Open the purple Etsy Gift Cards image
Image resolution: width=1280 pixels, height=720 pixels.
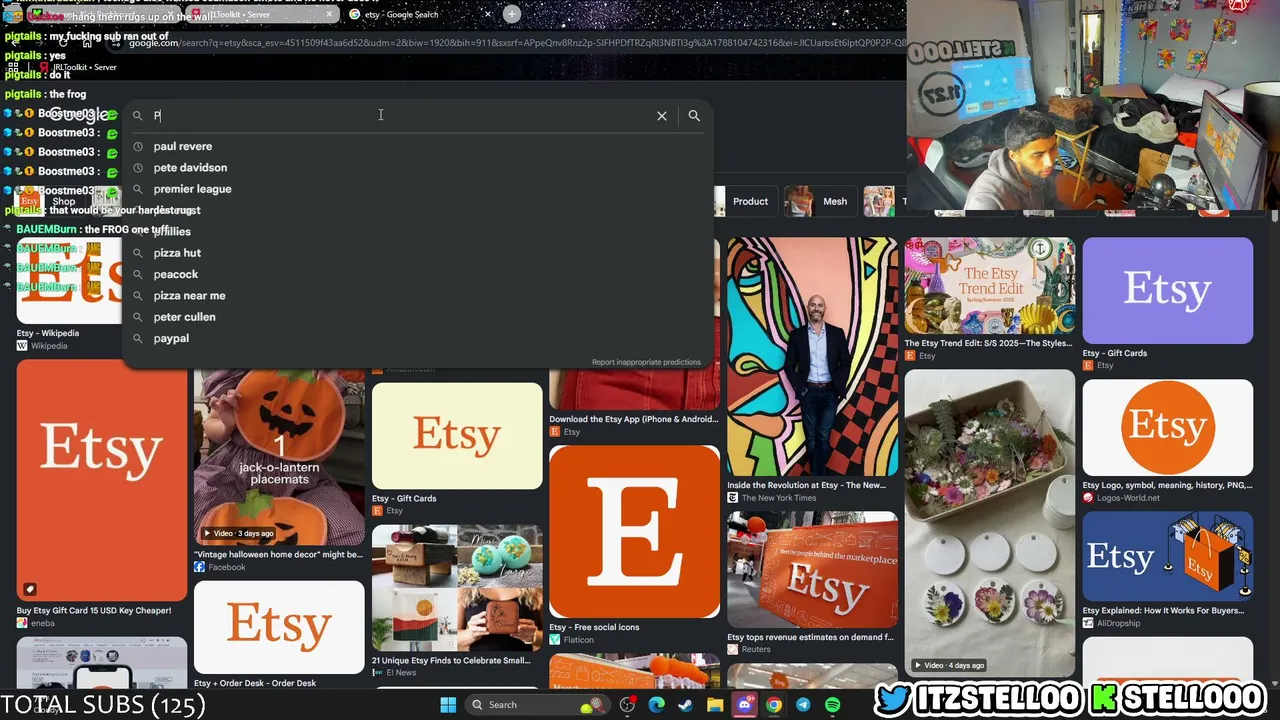click(1167, 290)
